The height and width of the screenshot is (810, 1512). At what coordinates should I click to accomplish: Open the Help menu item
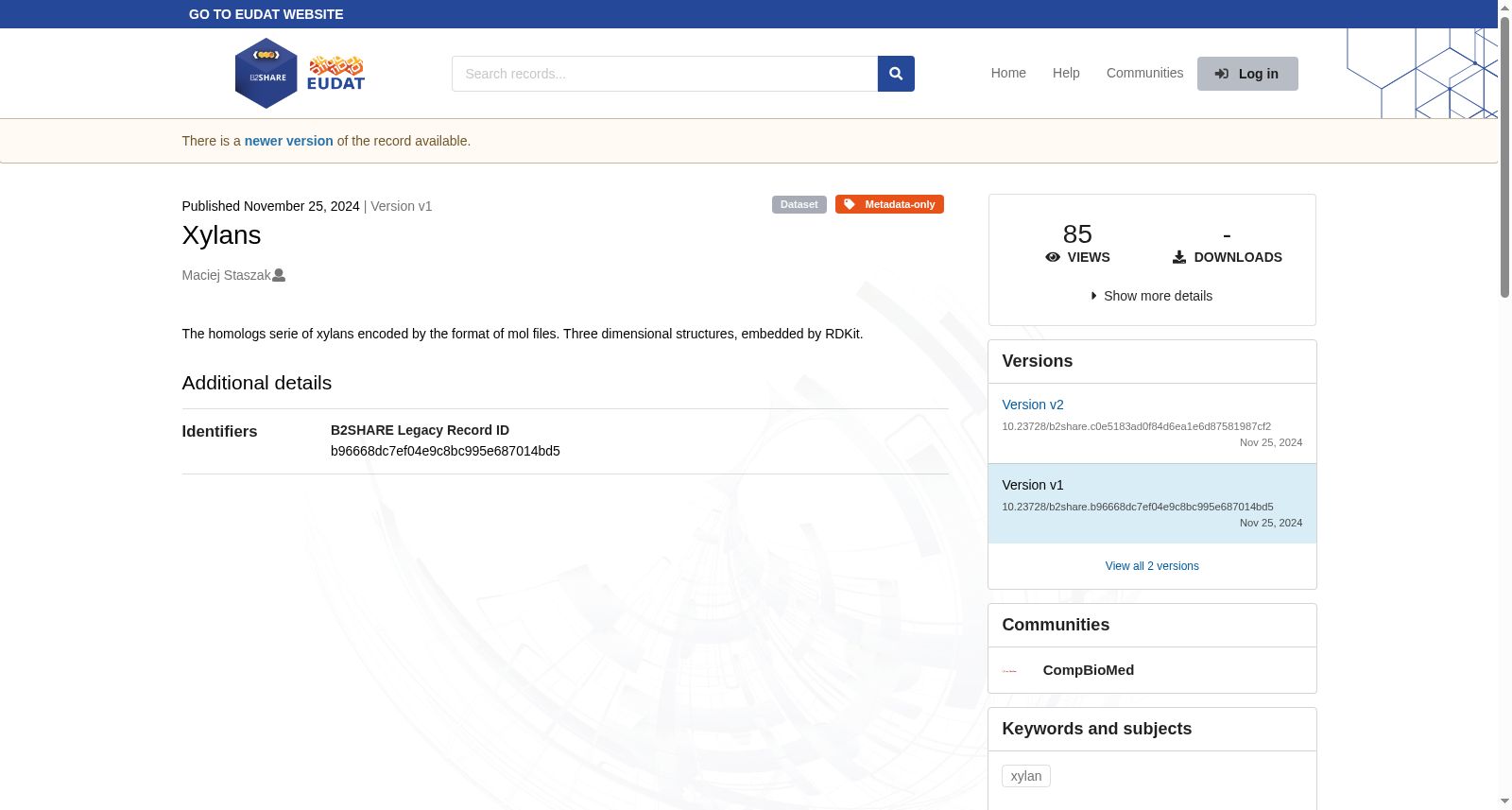(1066, 73)
